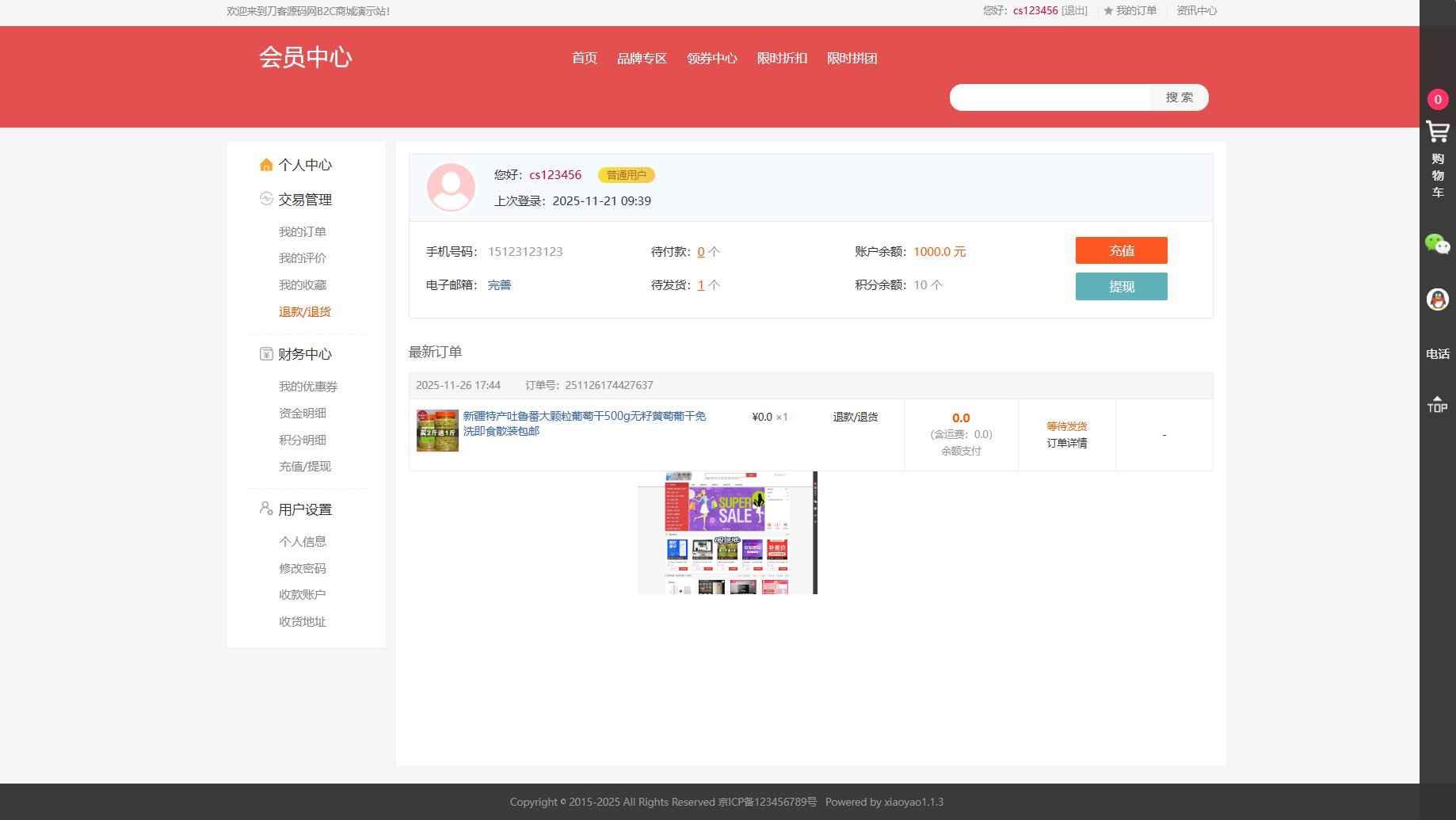Screen dimensions: 1456x820
Task: Click the 用户设置 person icon
Action: (265, 509)
